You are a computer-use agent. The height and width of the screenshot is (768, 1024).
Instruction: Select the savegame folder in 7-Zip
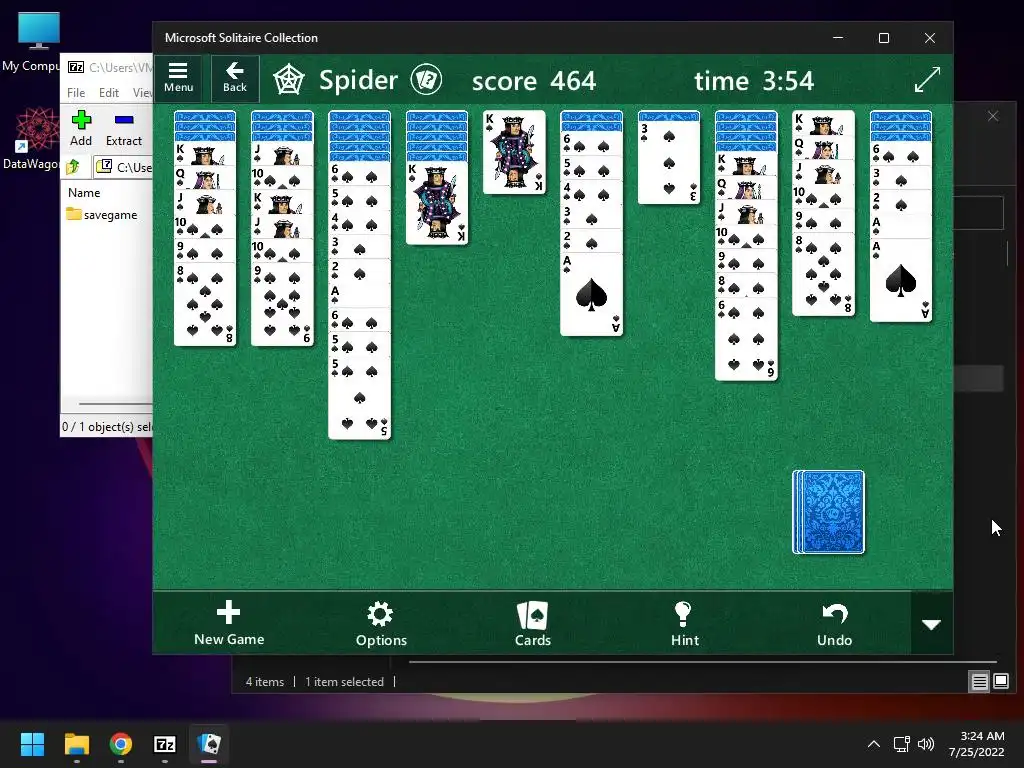point(102,215)
